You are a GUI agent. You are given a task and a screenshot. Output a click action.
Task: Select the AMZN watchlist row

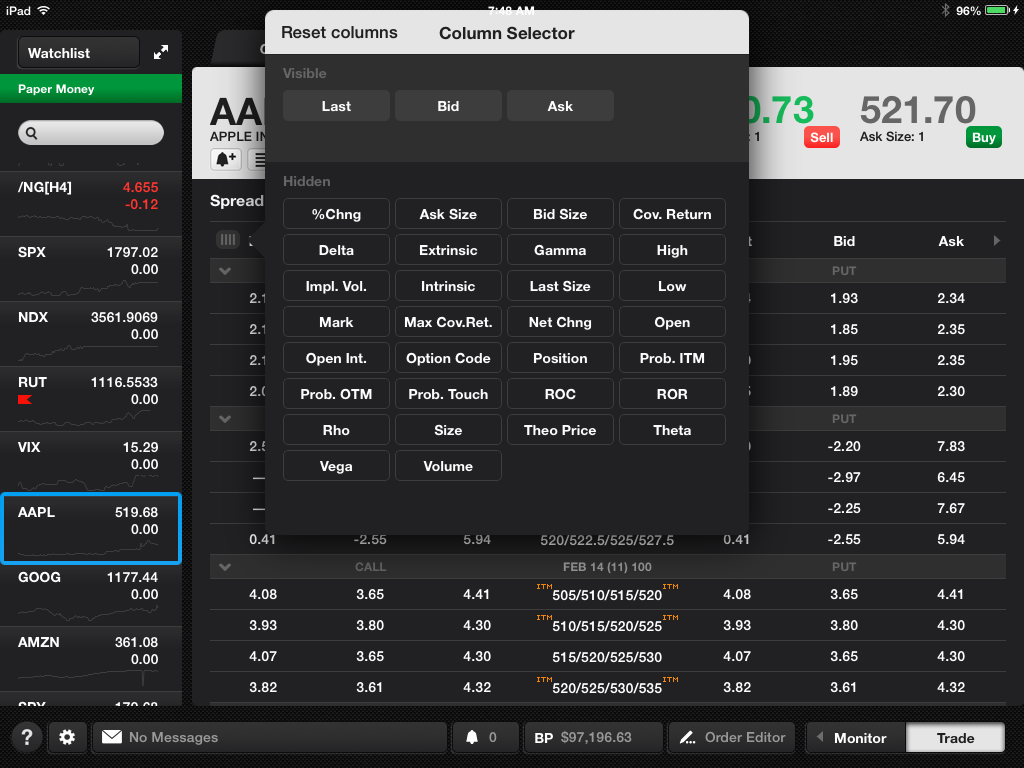pos(91,659)
